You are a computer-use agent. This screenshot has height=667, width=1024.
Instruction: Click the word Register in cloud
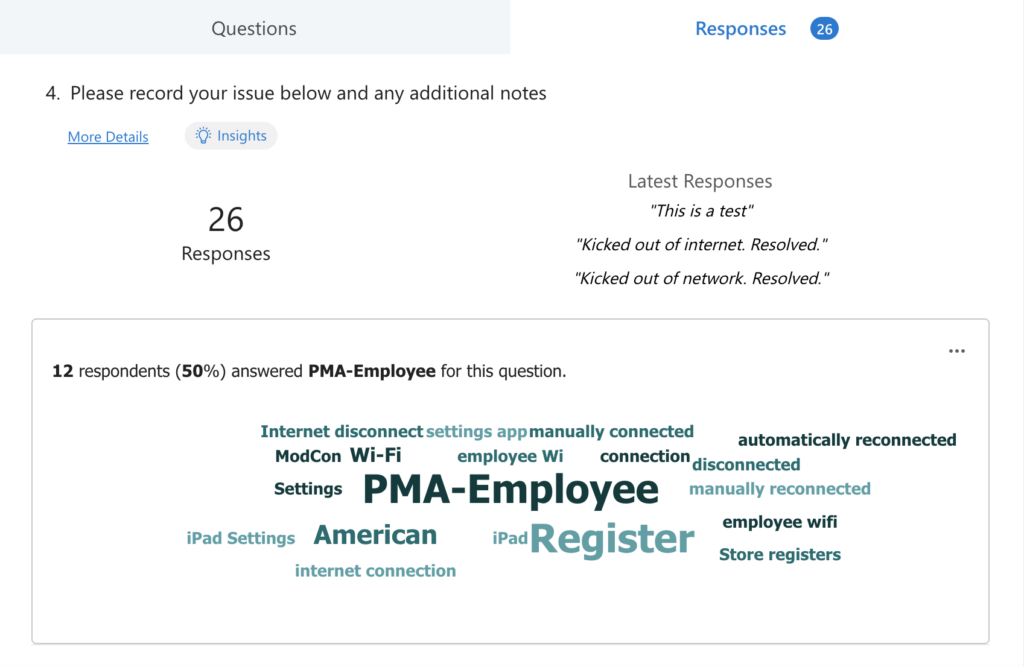(612, 539)
